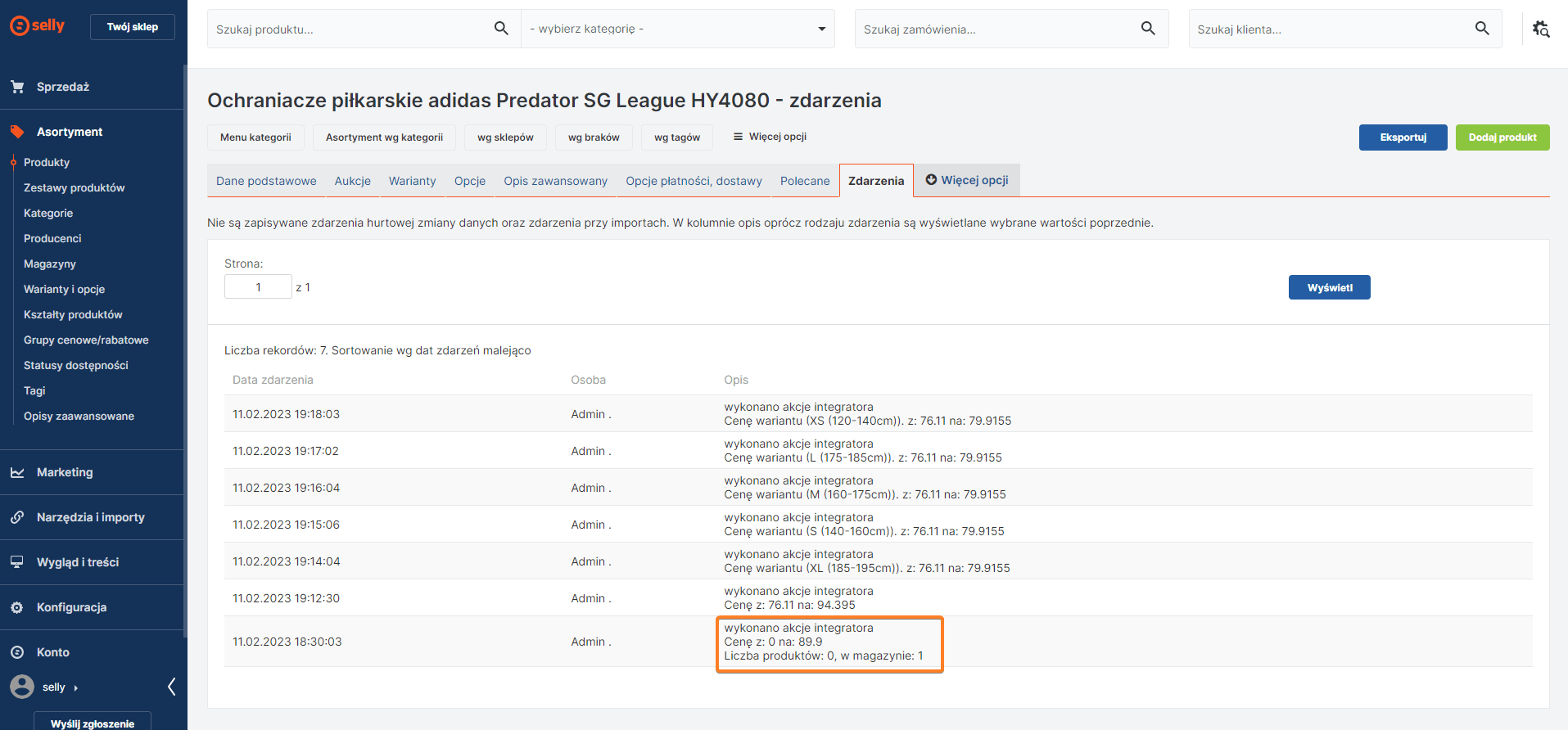Open Więcej opcji hamburger menu in toolbar
The height and width of the screenshot is (730, 1568).
(770, 137)
